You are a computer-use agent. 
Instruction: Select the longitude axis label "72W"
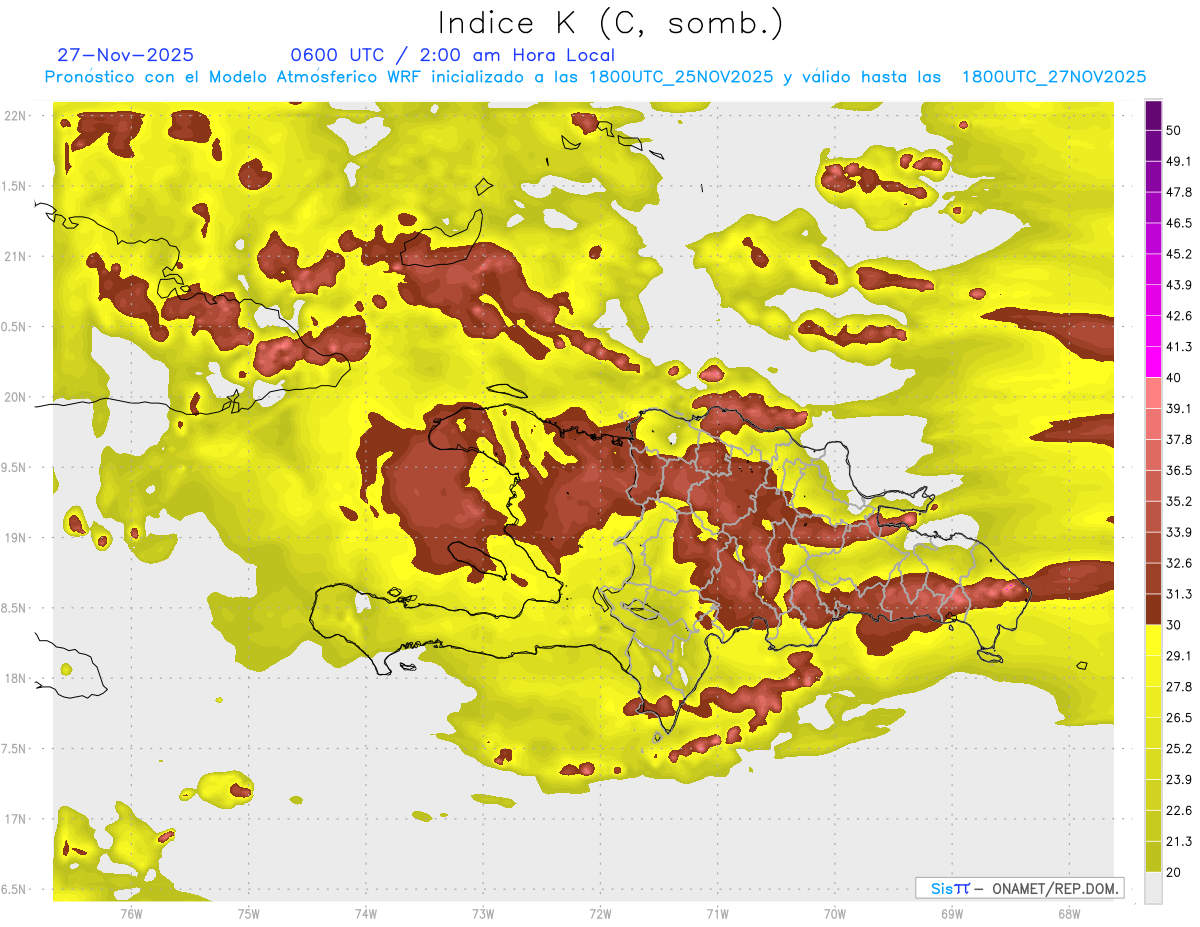coord(600,913)
